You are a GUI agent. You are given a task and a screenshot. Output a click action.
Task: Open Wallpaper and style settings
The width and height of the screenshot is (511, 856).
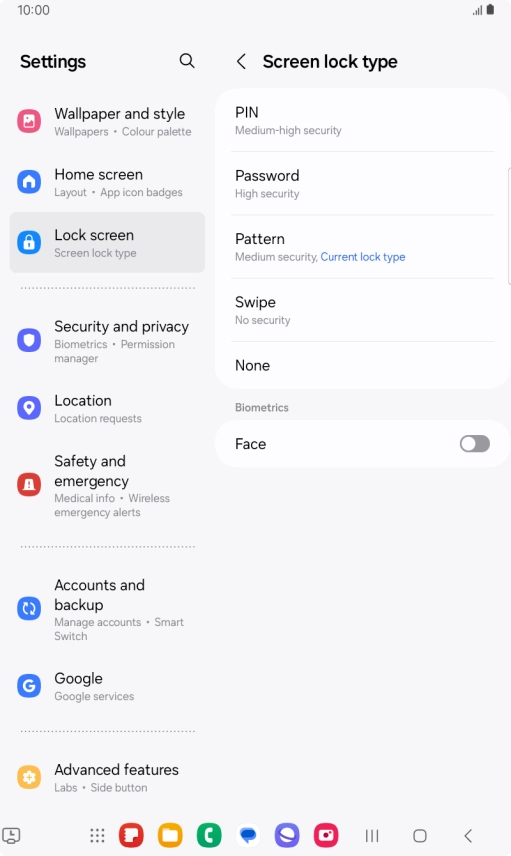pyautogui.click(x=107, y=121)
